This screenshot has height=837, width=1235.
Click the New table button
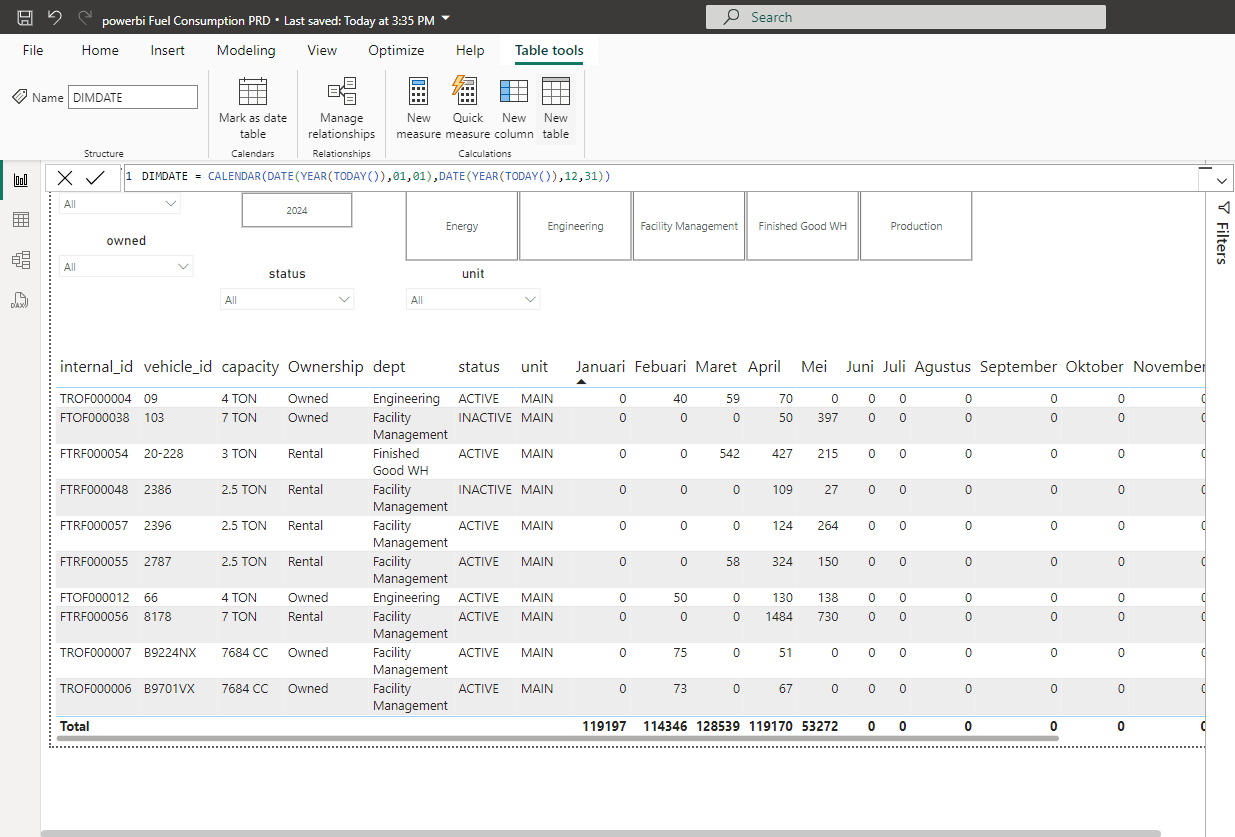tap(556, 109)
